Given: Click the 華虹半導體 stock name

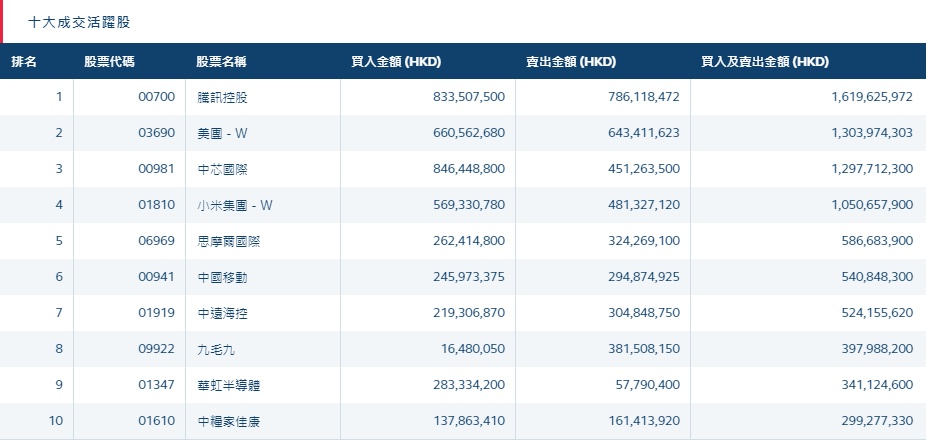Looking at the screenshot, I should 229,385.
